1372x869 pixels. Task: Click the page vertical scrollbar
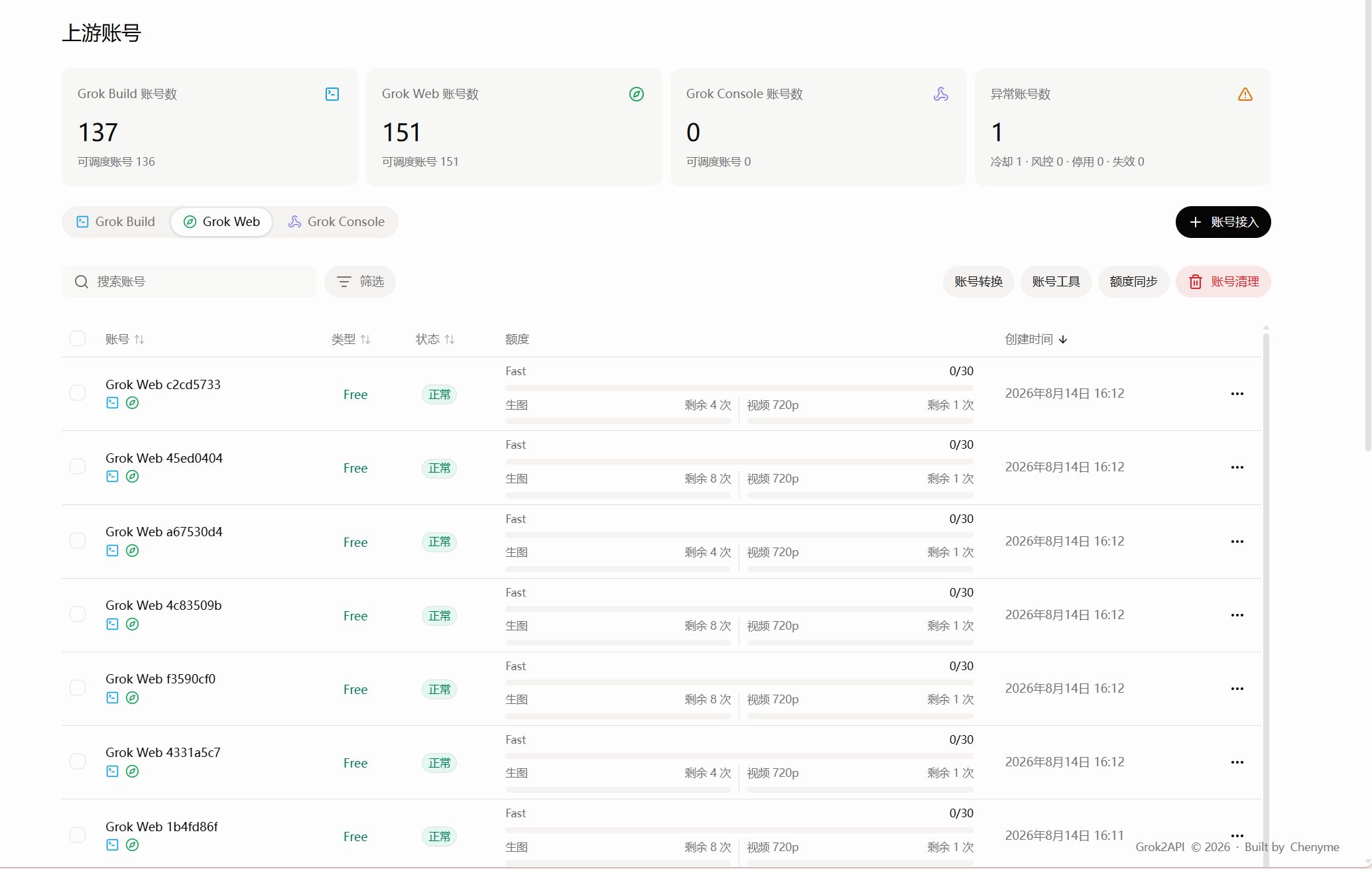pos(1367,225)
